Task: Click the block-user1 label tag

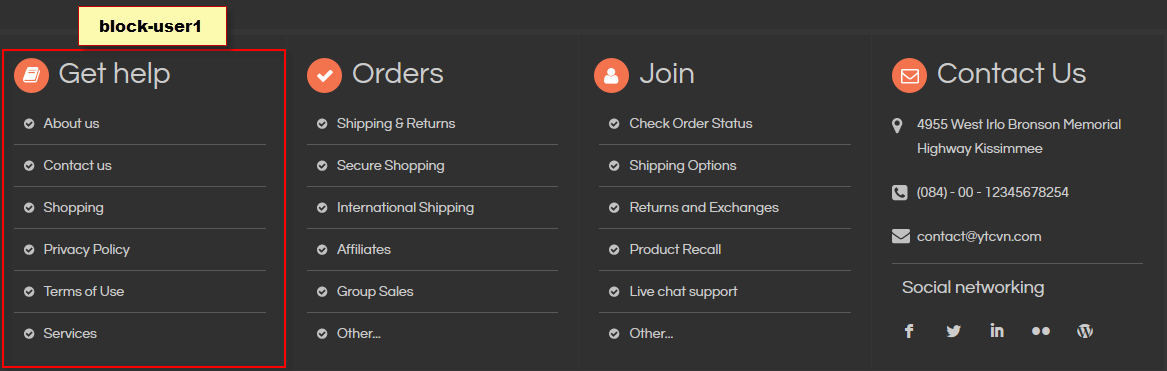Action: pyautogui.click(x=152, y=27)
